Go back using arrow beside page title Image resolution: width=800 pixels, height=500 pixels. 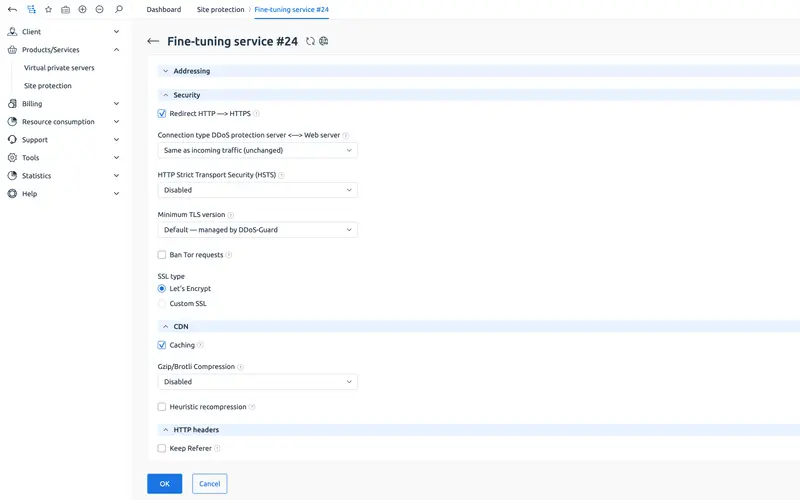(153, 41)
